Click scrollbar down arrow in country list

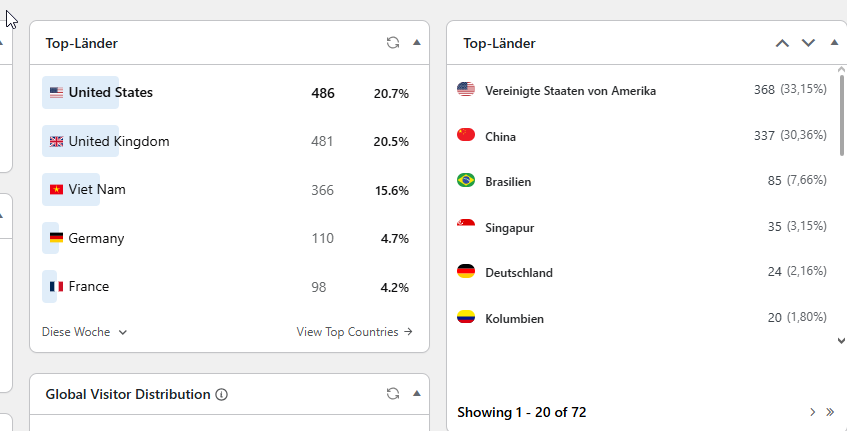tap(841, 341)
